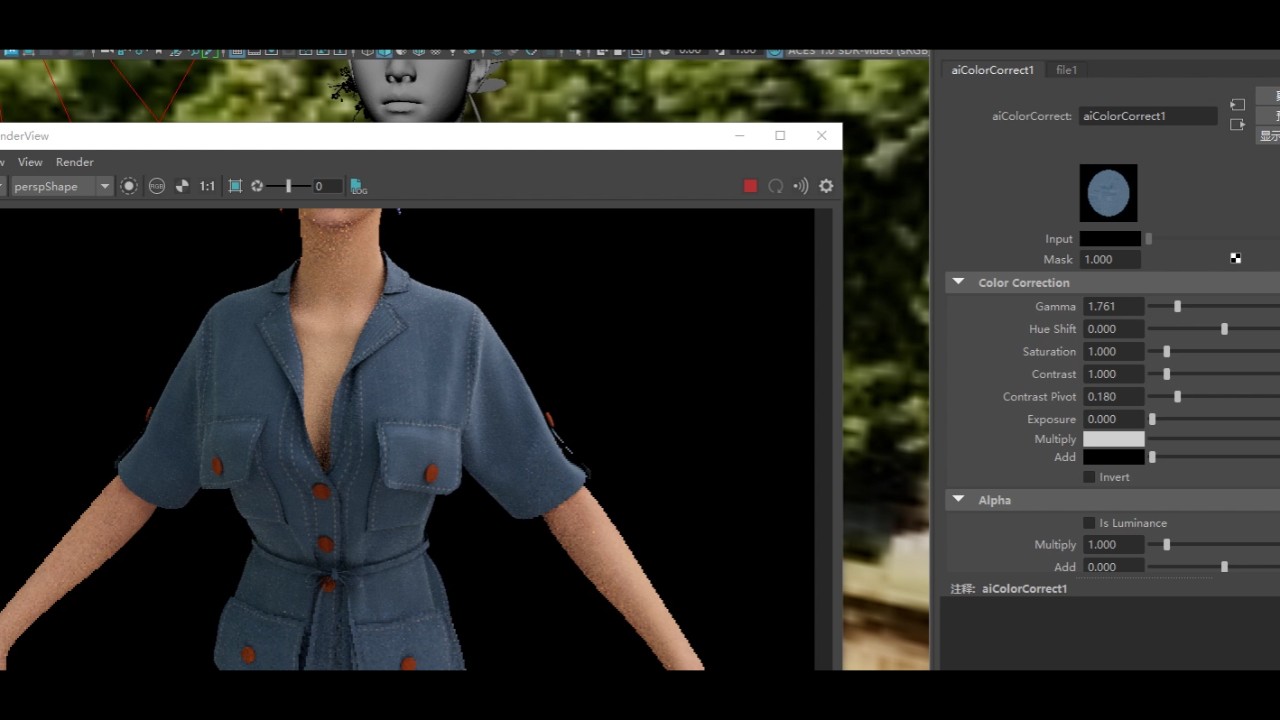Open the render settings gear

(826, 186)
